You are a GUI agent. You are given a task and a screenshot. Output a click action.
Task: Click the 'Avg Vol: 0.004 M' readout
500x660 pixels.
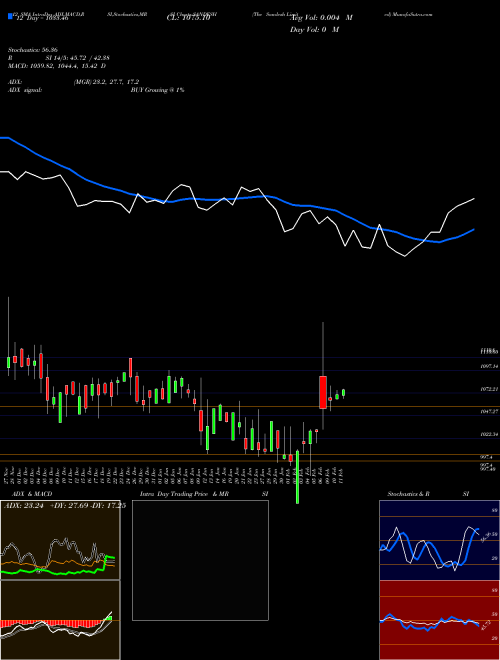pyautogui.click(x=321, y=18)
